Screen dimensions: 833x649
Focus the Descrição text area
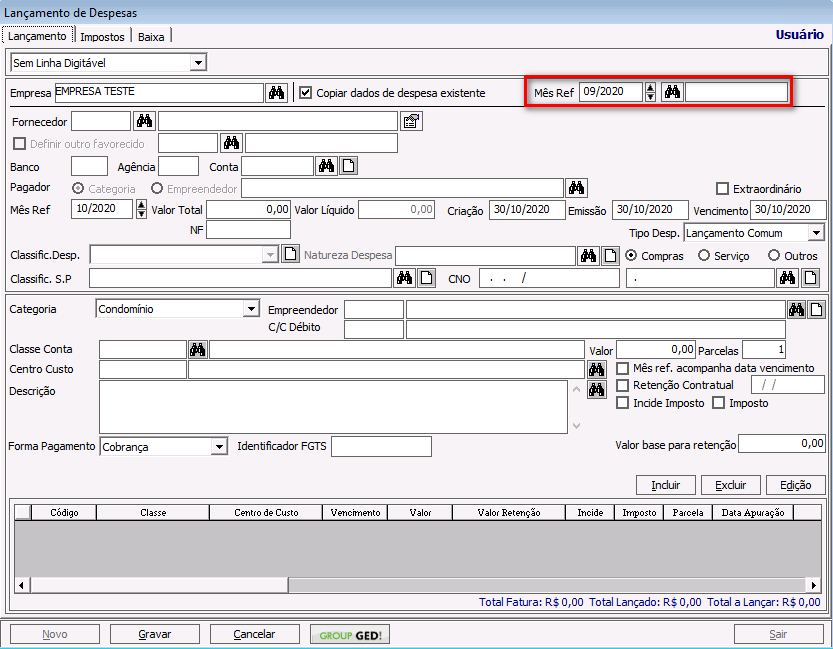pos(333,407)
